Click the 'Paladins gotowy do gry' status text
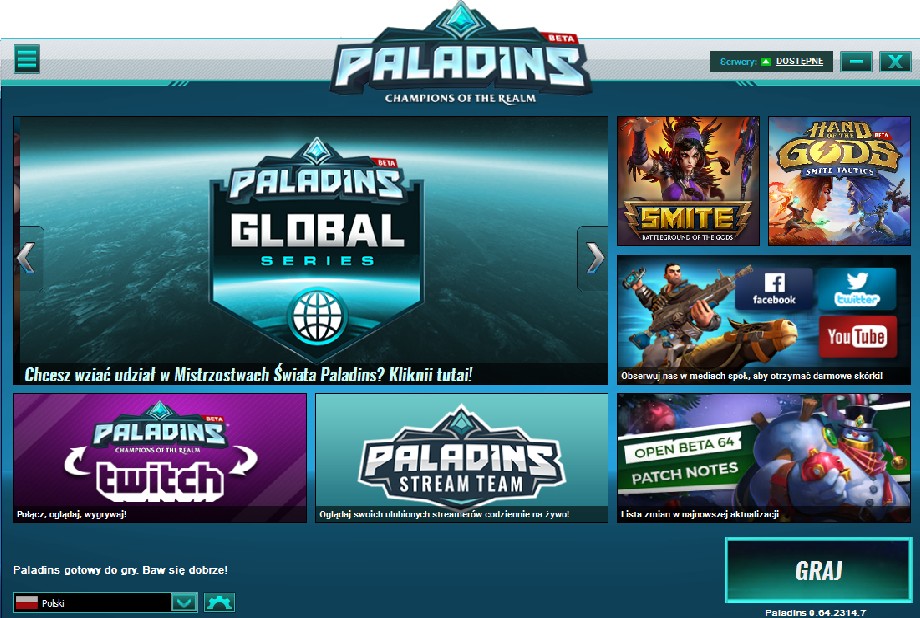 [120, 570]
